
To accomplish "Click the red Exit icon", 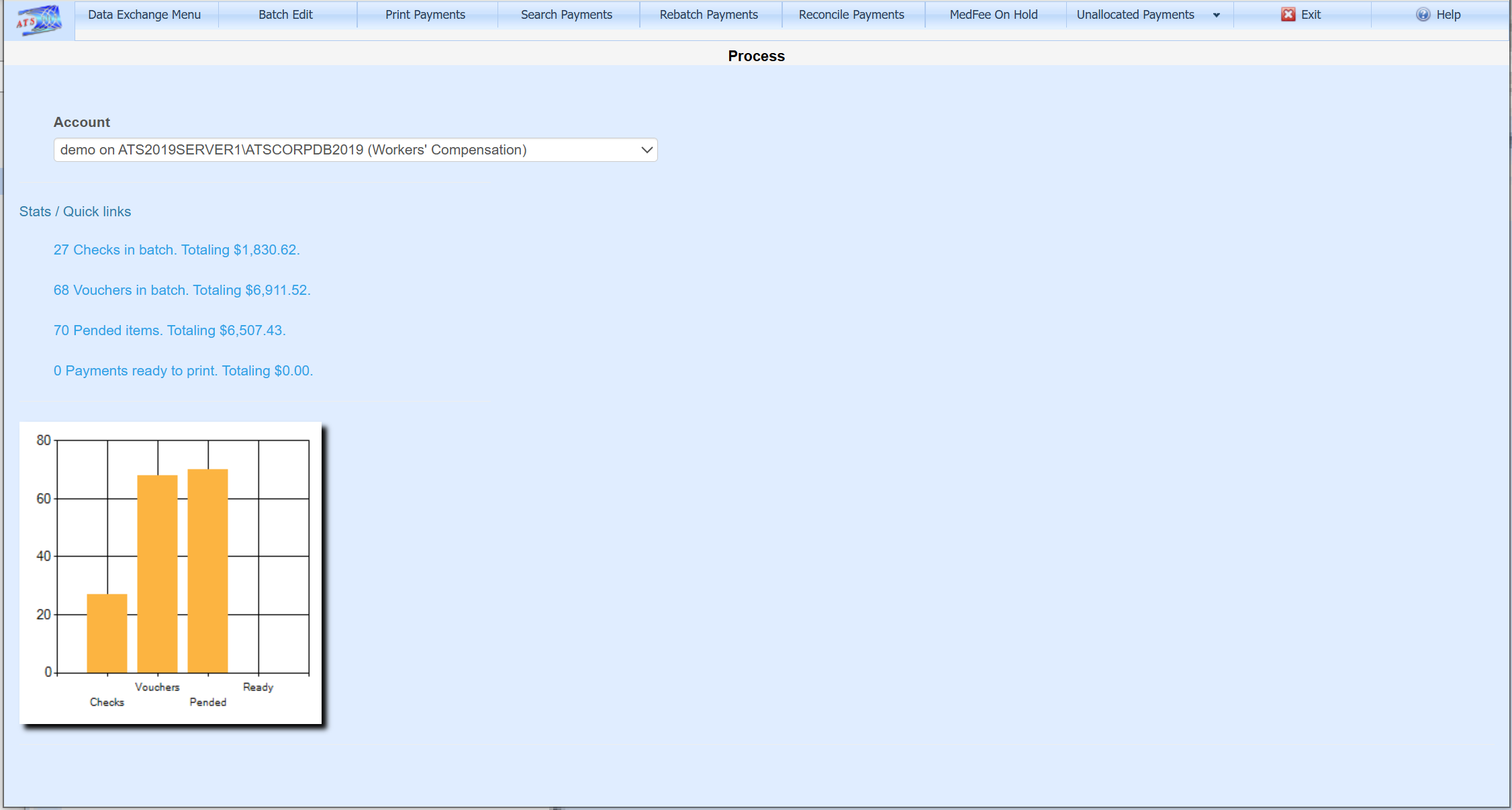I will pyautogui.click(x=1288, y=15).
